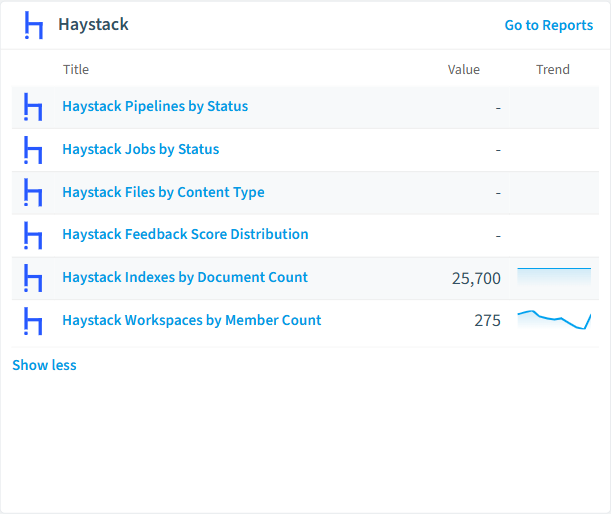The height and width of the screenshot is (514, 611).
Task: Open Haystack Workspaces by Member Count report
Action: (192, 320)
